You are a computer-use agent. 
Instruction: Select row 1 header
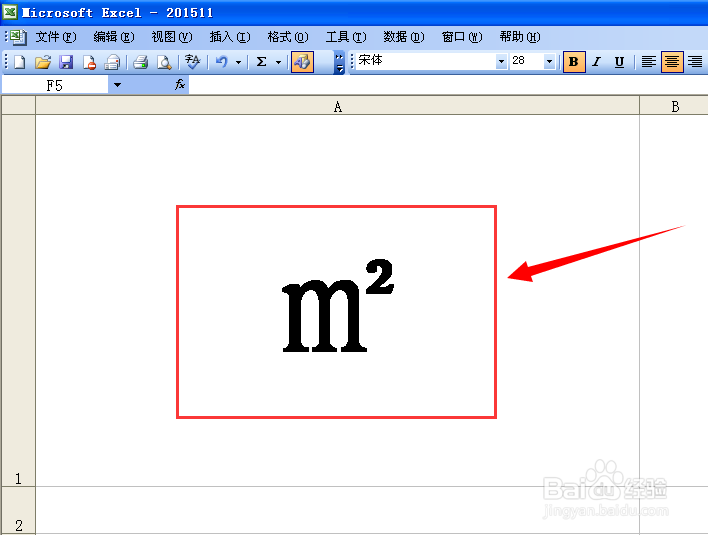tap(18, 300)
